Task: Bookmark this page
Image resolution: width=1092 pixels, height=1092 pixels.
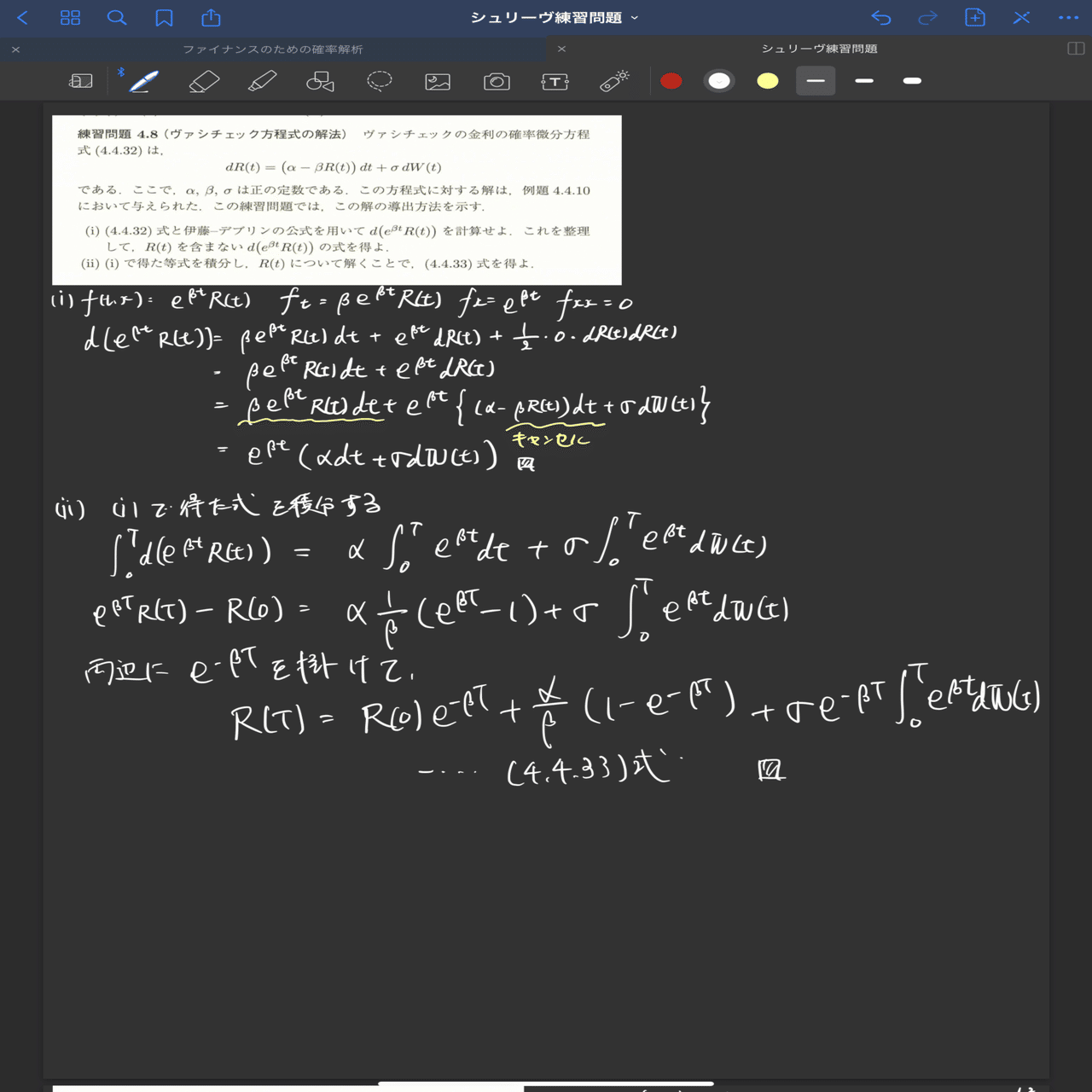Action: click(164, 17)
